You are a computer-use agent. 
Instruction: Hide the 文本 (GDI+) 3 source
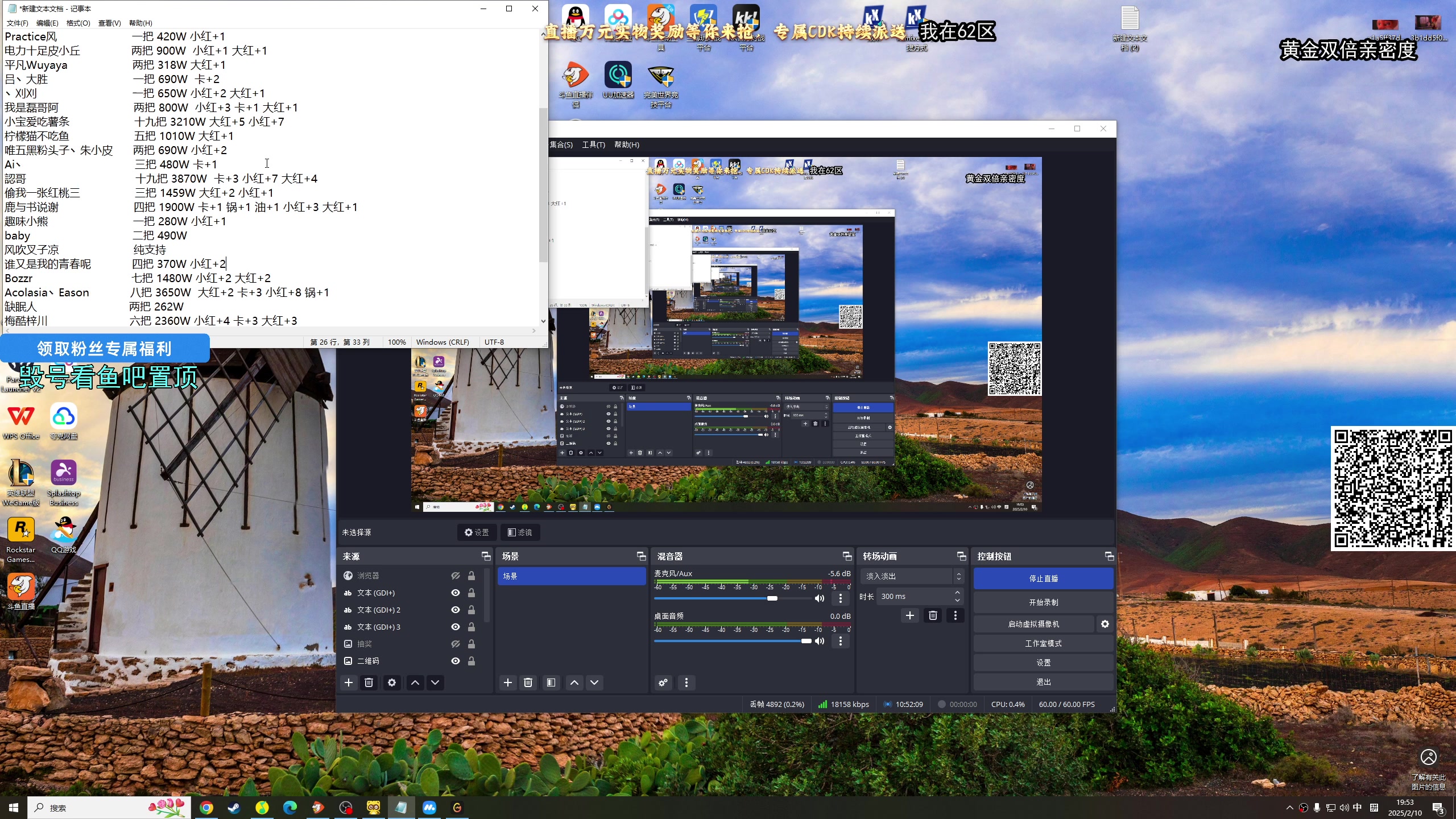click(456, 627)
